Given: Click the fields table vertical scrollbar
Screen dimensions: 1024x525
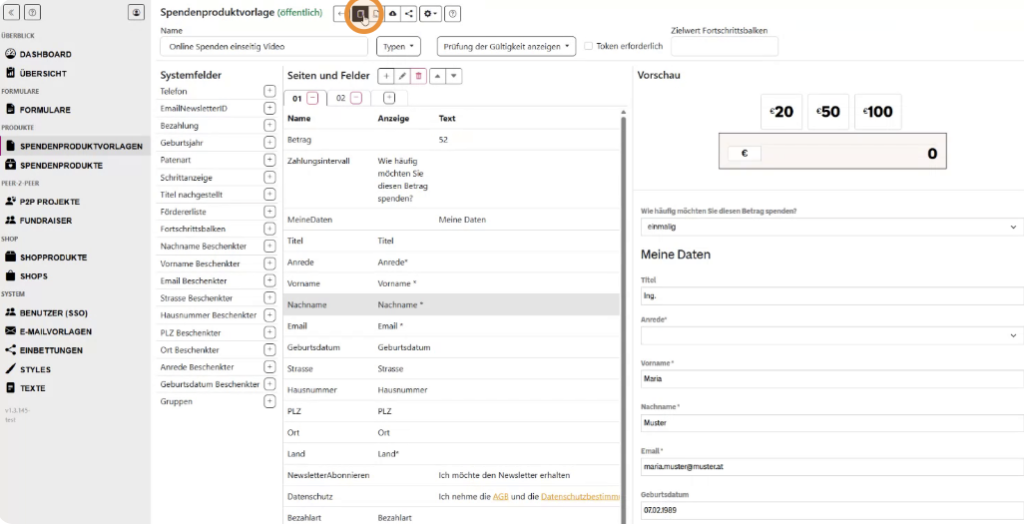Looking at the screenshot, I should tap(624, 317).
